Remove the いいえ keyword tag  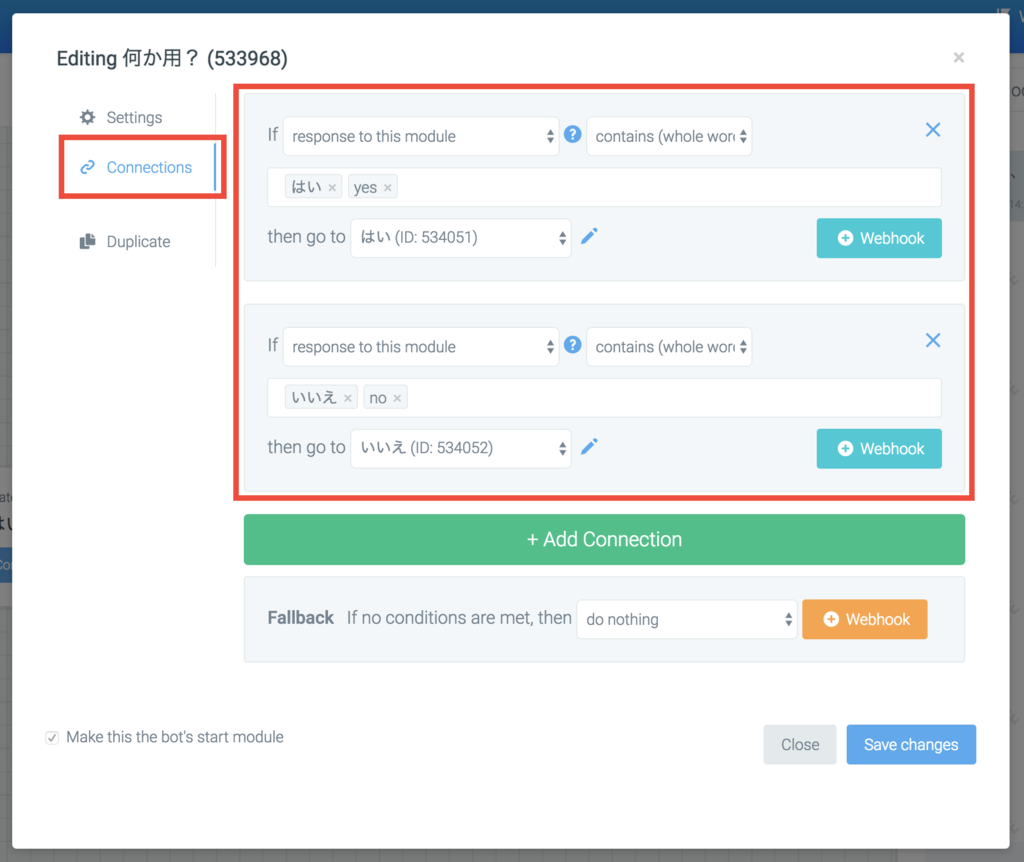pos(348,398)
